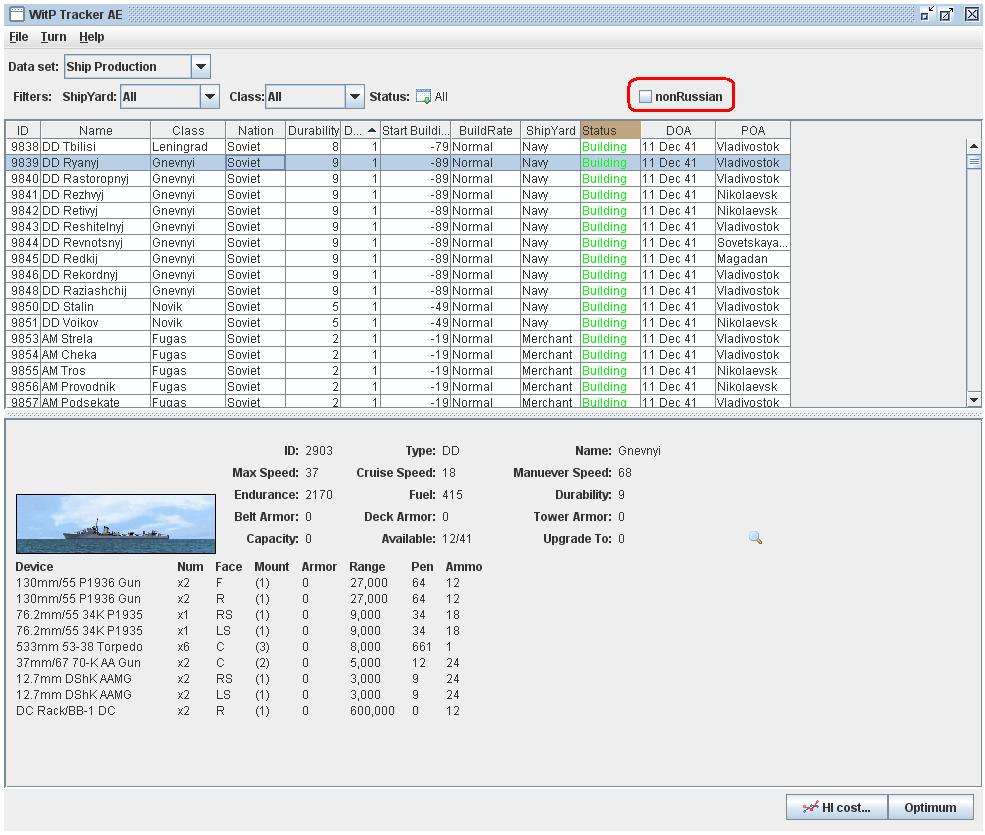Expand the ShipYard filter dropdown

coord(209,97)
